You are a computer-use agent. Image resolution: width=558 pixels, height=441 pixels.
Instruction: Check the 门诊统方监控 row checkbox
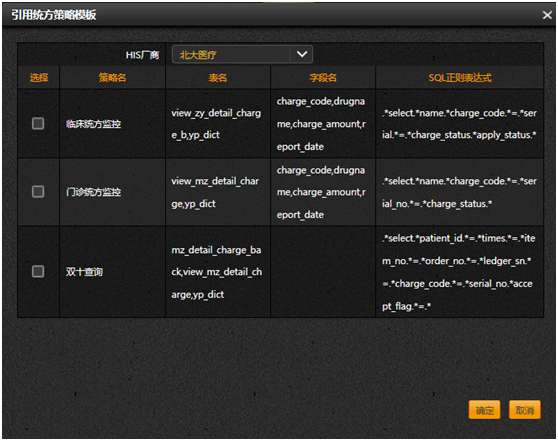38,191
